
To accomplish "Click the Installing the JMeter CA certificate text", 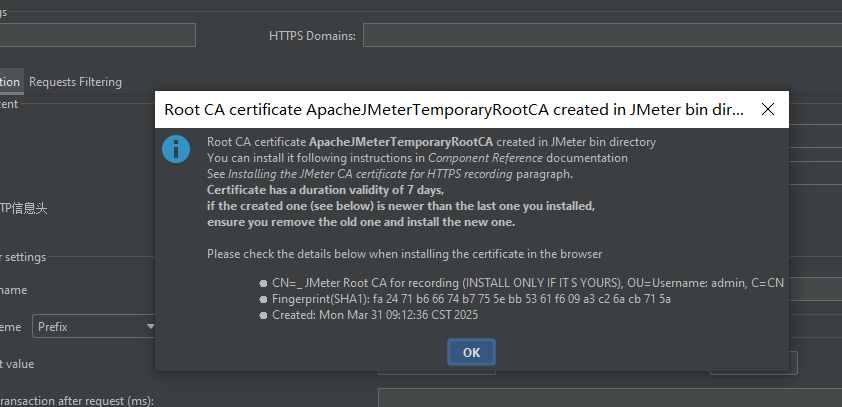I will 371,174.
